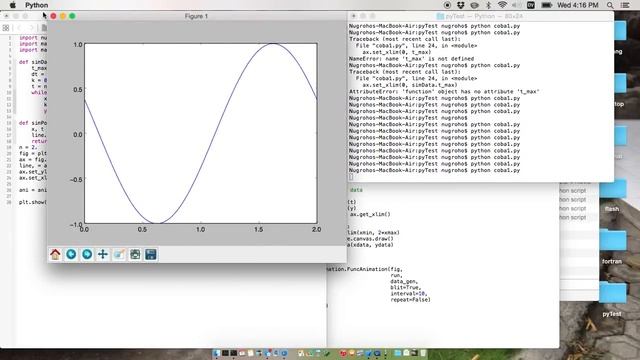The width and height of the screenshot is (640, 360).
Task: Click FuncAnimation(fig, text in rear window
Action: click(375, 269)
